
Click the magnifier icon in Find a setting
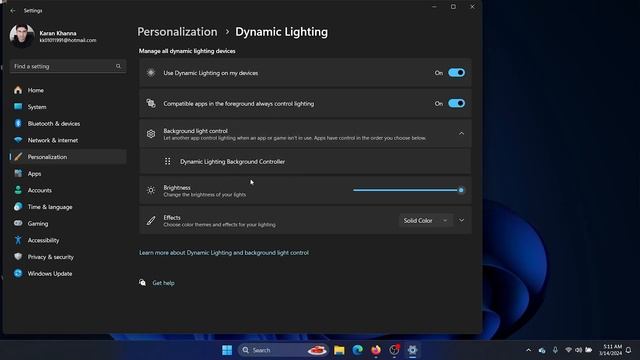118,66
